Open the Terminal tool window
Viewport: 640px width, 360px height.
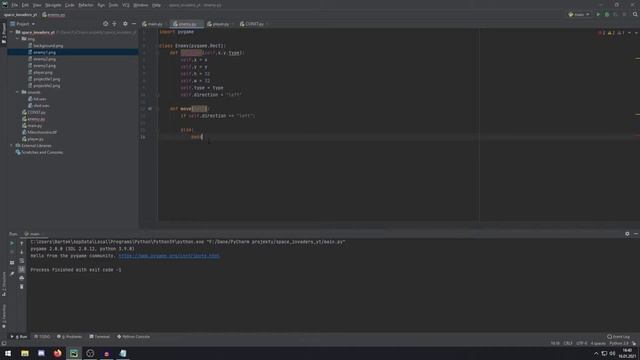[100, 337]
